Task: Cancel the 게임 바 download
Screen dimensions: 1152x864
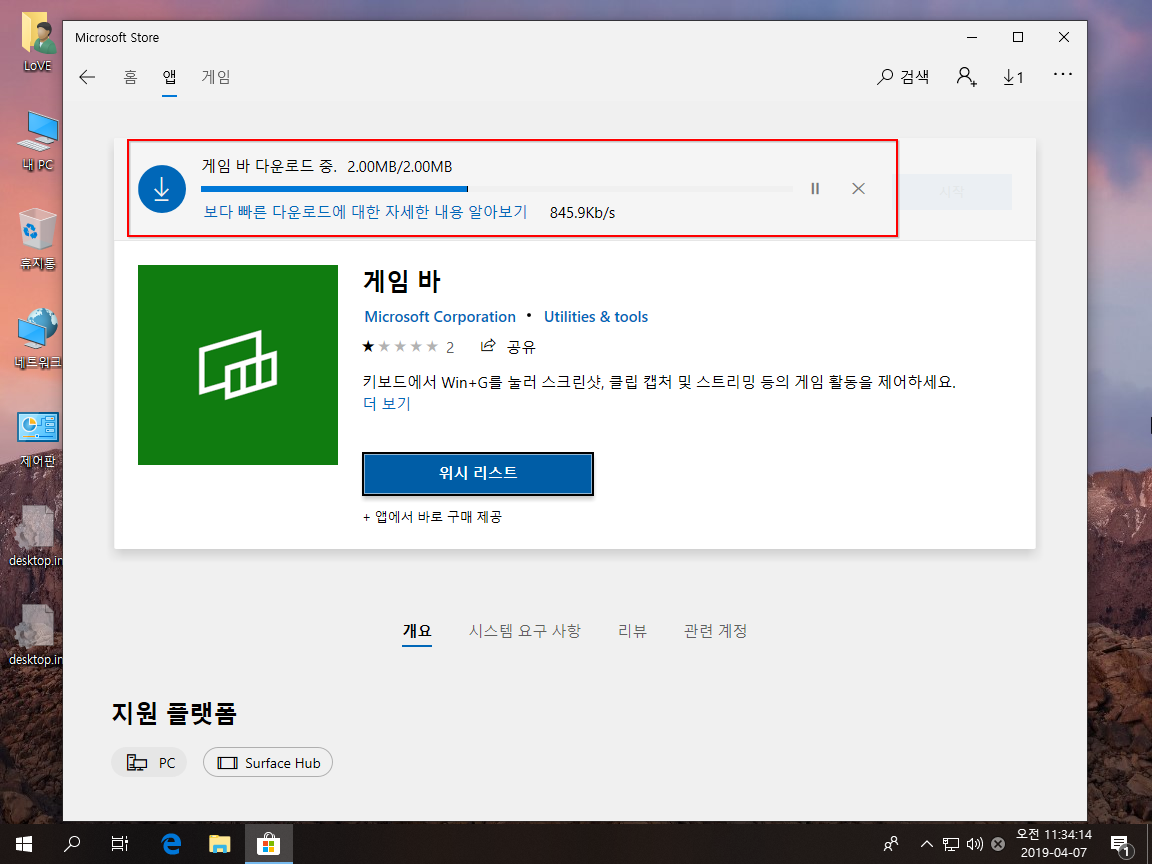Action: (858, 189)
